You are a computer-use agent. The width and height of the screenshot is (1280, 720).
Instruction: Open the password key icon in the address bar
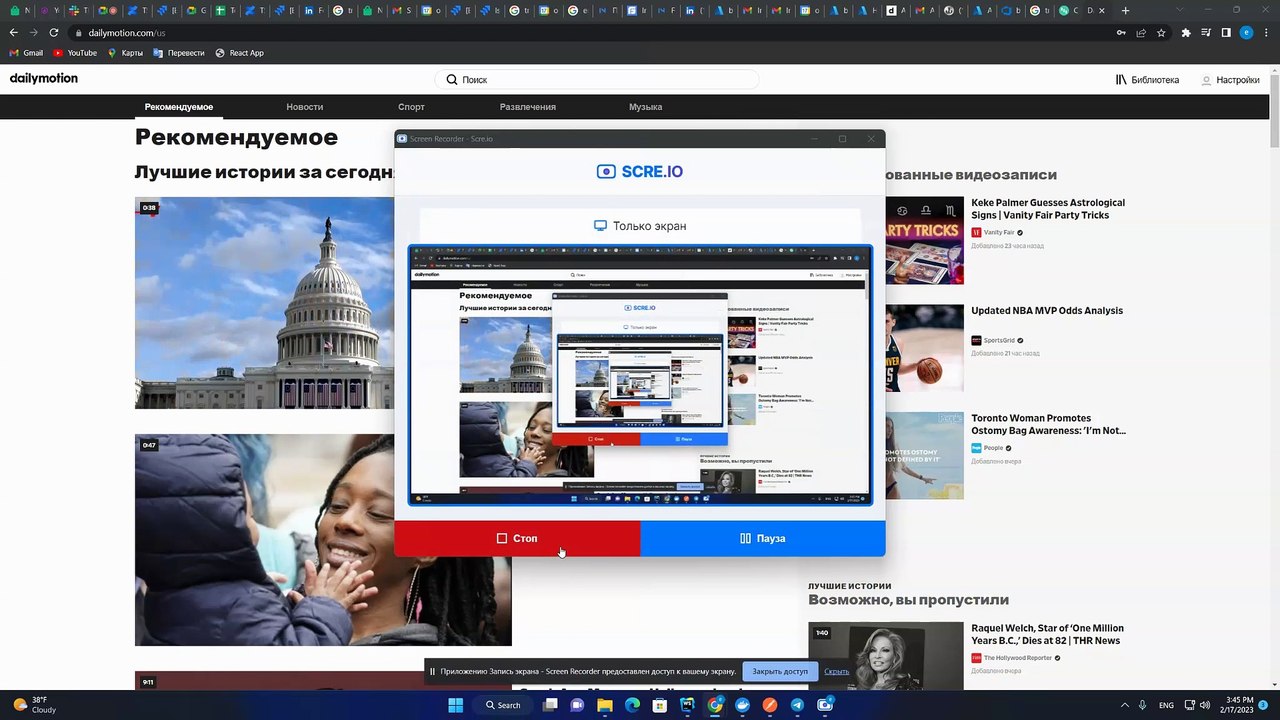pyautogui.click(x=1121, y=33)
